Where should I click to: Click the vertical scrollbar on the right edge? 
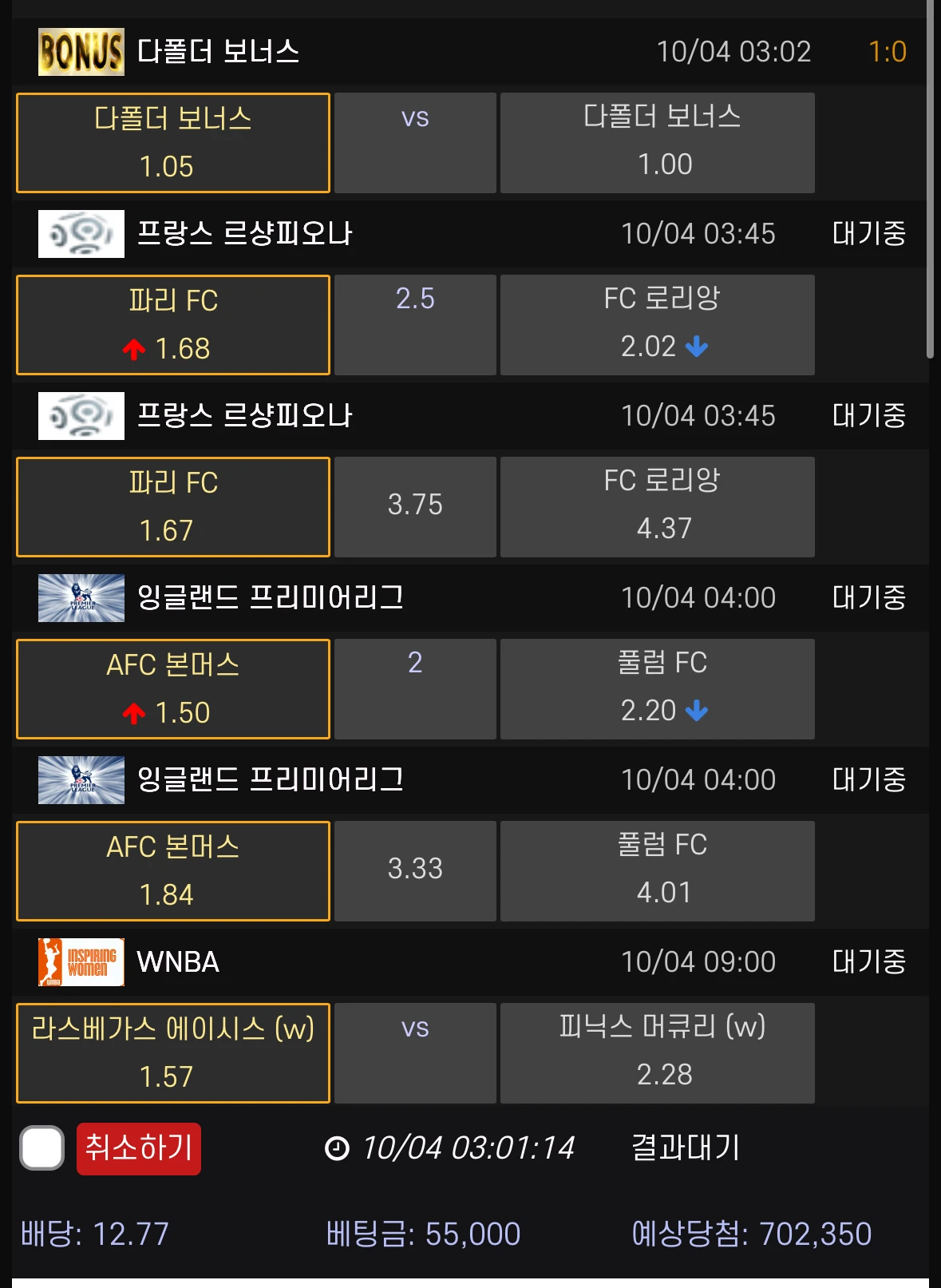(930, 180)
